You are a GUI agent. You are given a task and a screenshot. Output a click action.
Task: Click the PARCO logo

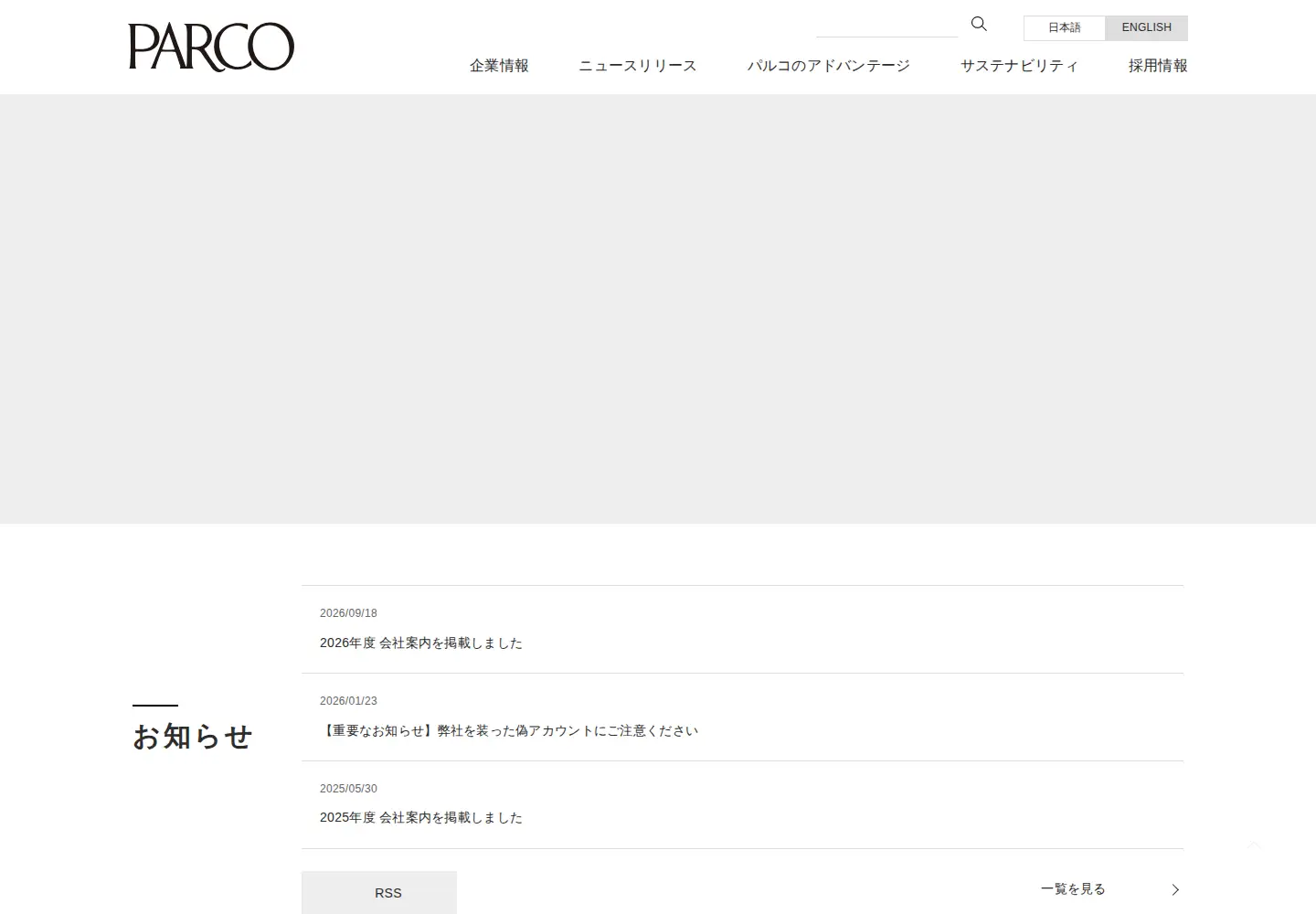pos(211,47)
